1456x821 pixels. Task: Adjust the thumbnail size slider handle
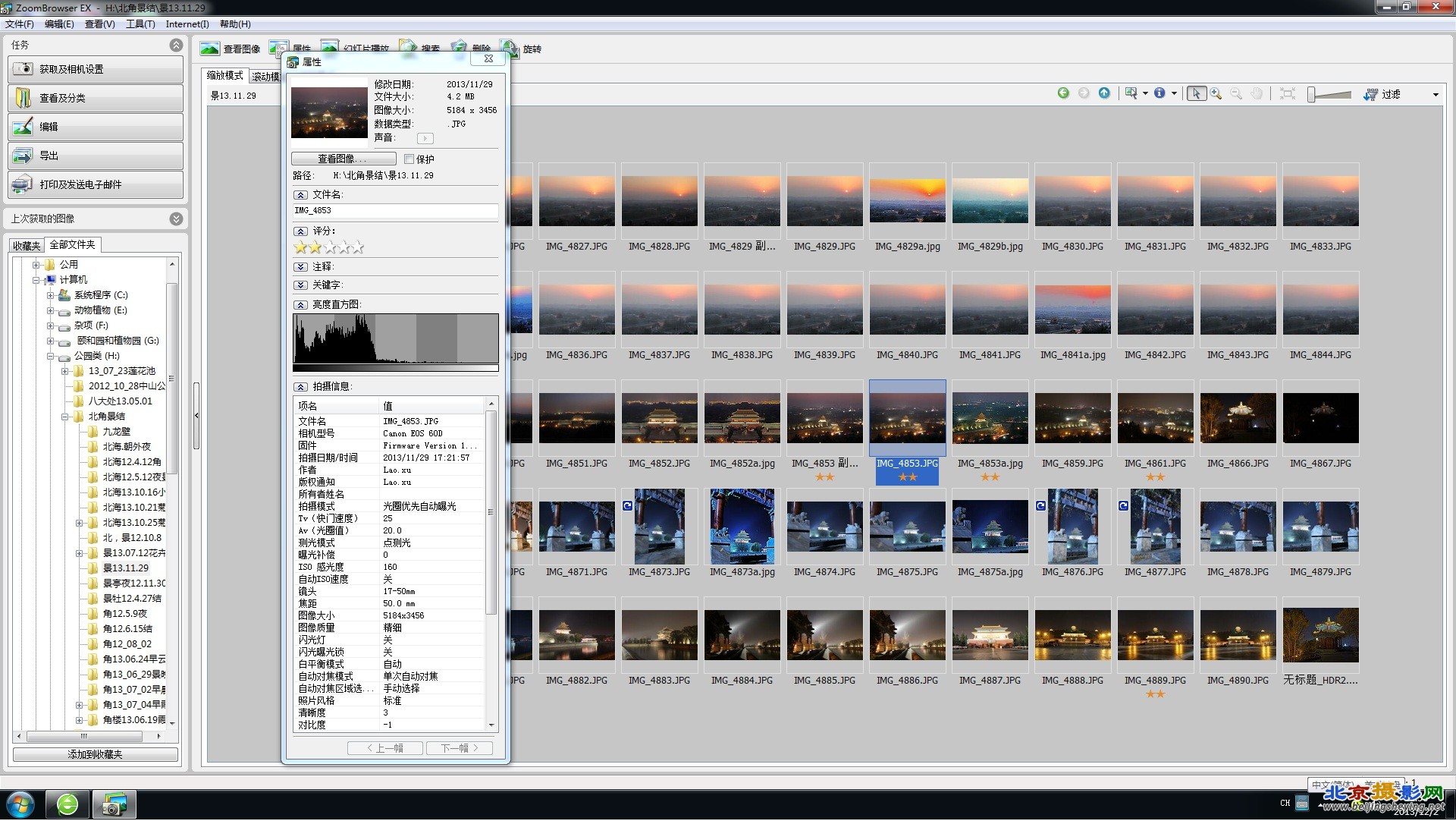coord(1312,94)
